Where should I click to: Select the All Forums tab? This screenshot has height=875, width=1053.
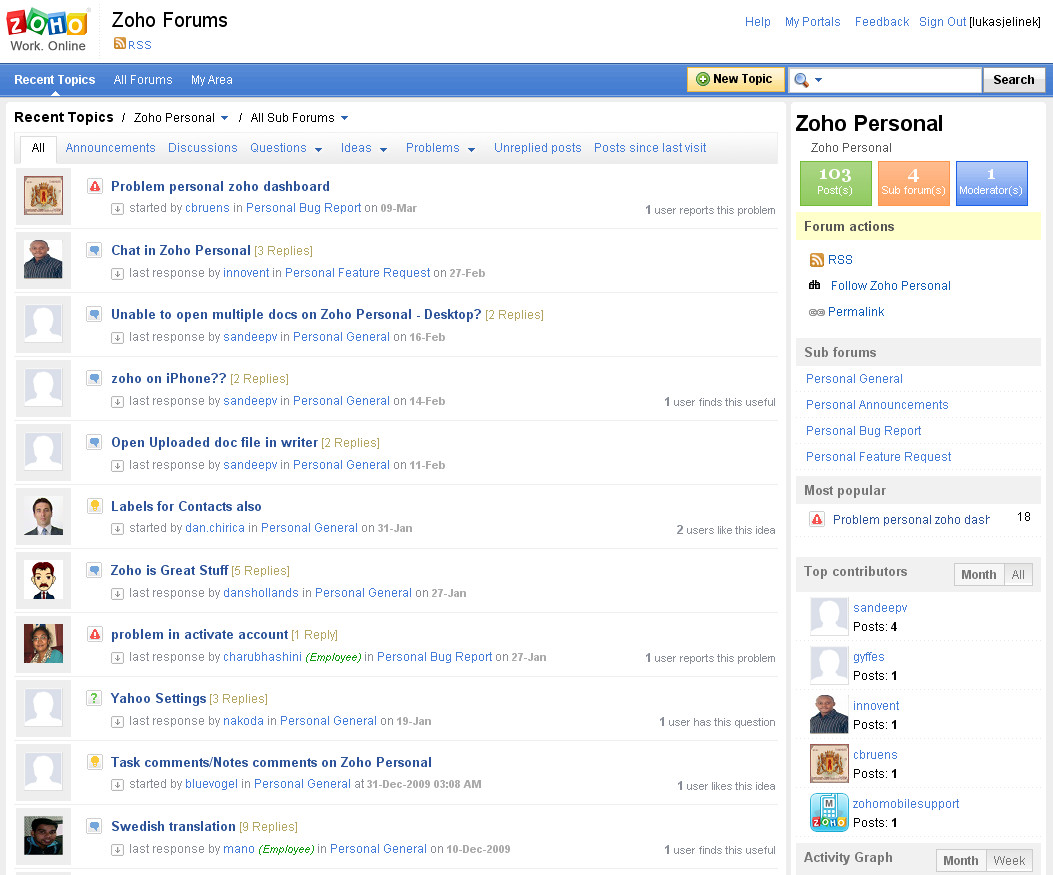[142, 79]
